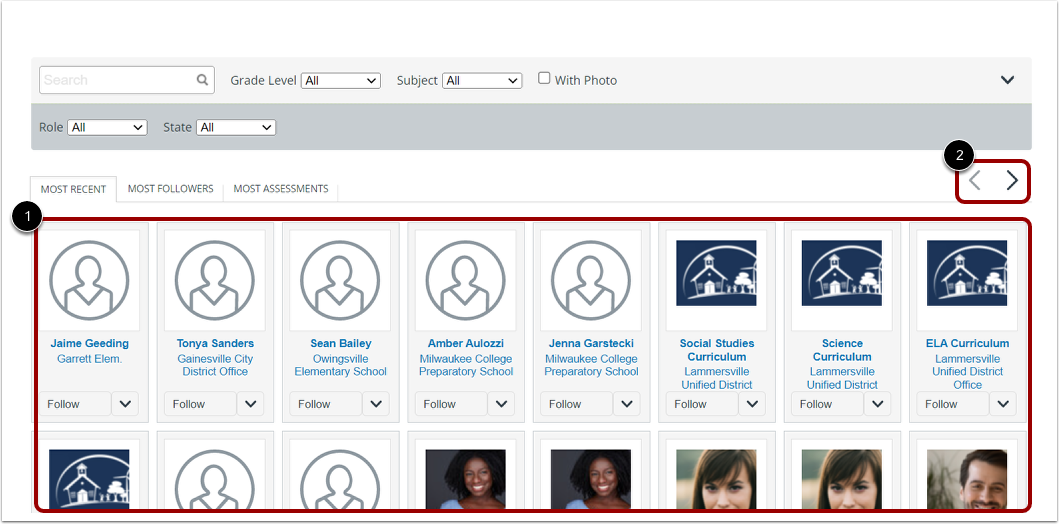Open the Science Curriculum name link
The width and height of the screenshot is (1059, 524).
pos(842,350)
